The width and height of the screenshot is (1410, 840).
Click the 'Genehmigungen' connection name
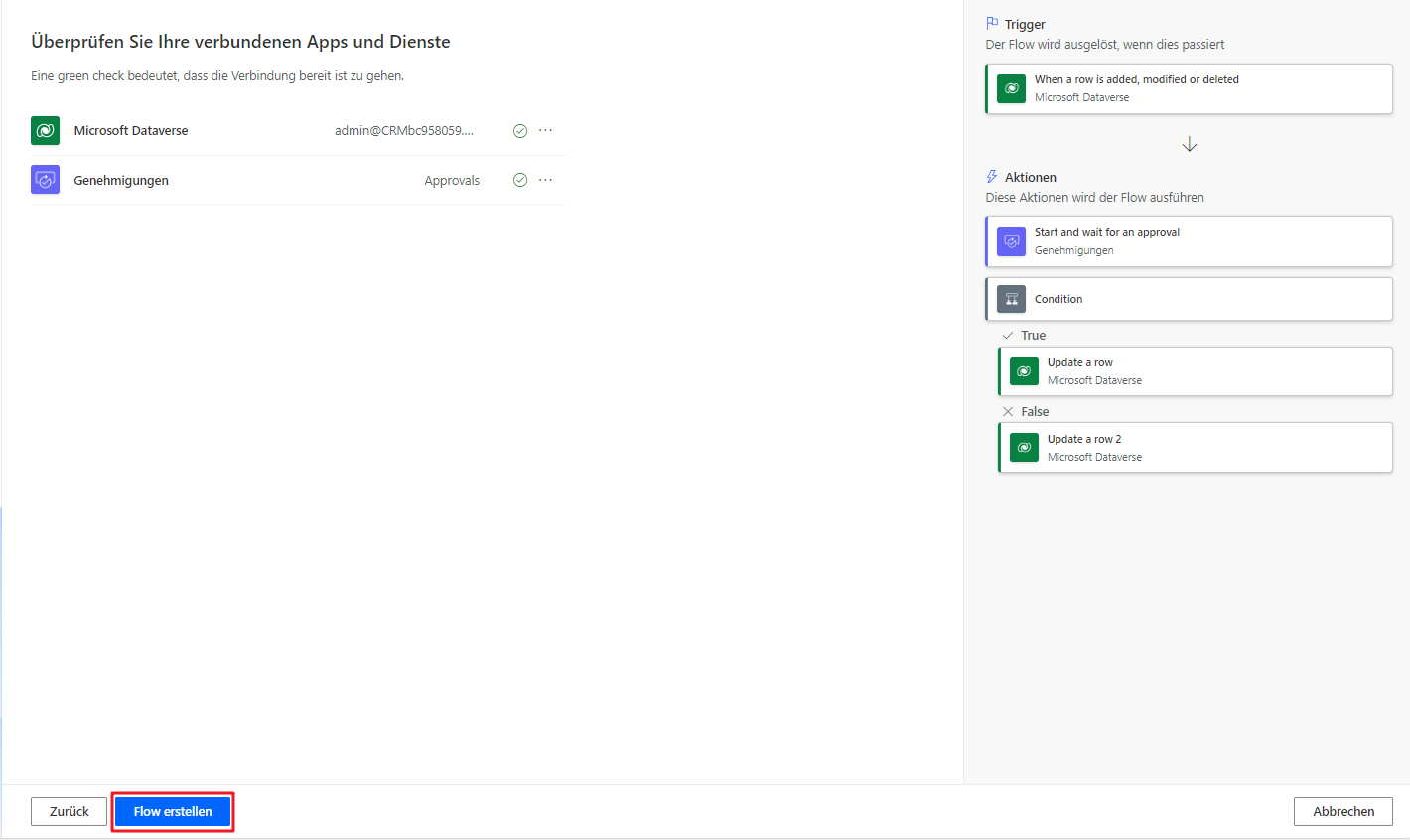pos(121,181)
